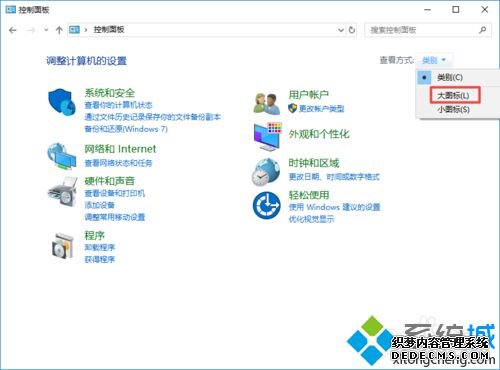Open the Hardware and Sound printer icon

pyautogui.click(x=62, y=191)
